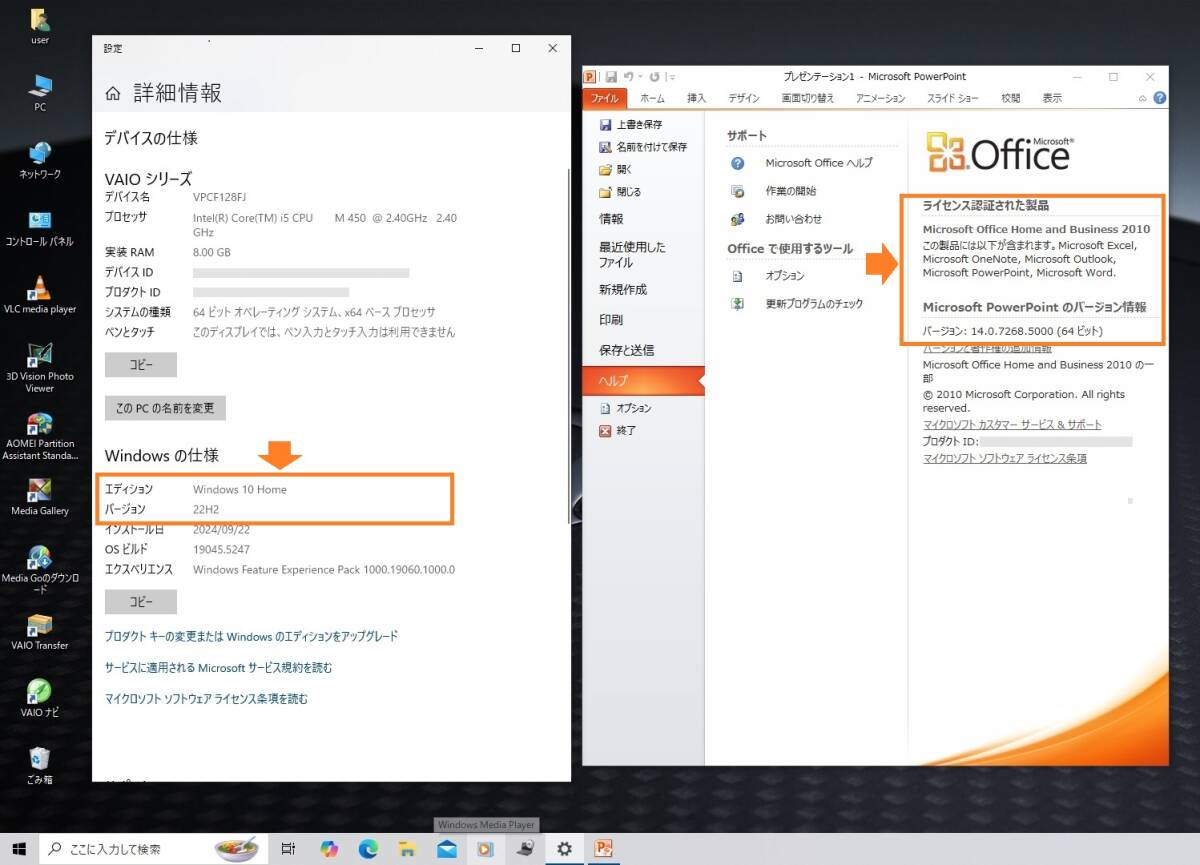Click the このPCの名前を変更 button
Image resolution: width=1200 pixels, height=865 pixels.
pyautogui.click(x=165, y=408)
